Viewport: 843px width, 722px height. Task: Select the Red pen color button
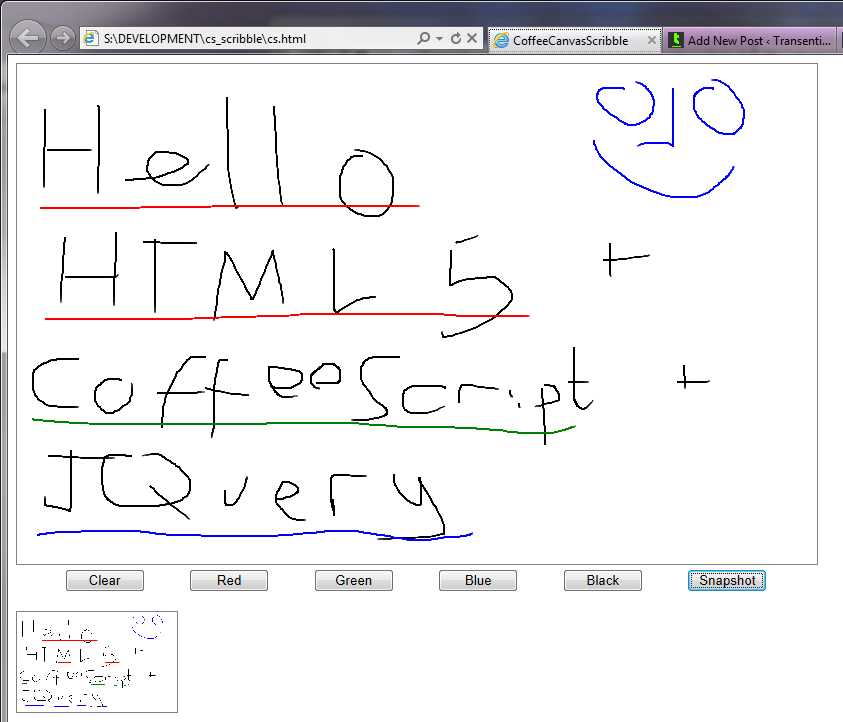pos(229,581)
